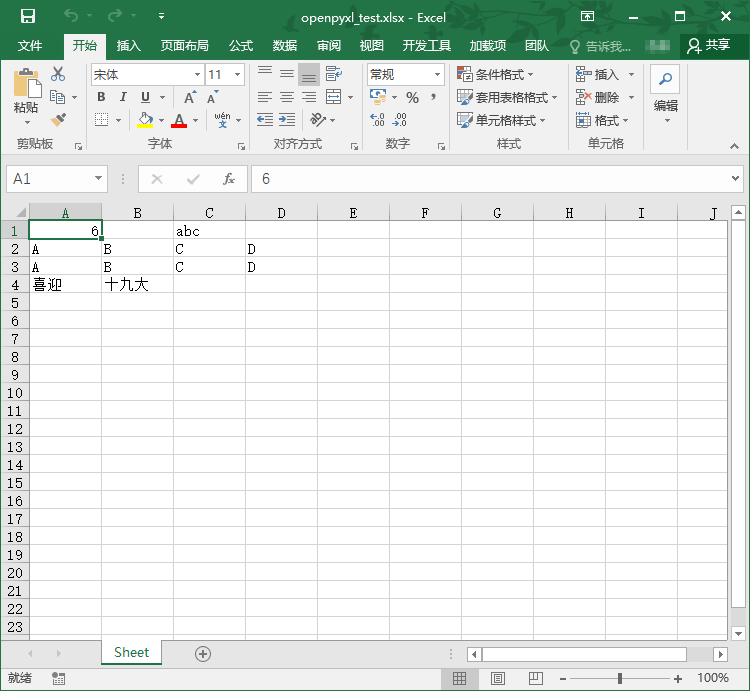Viewport: 750px width, 691px height.
Task: Switch to the 视图 View tab
Action: coord(372,46)
